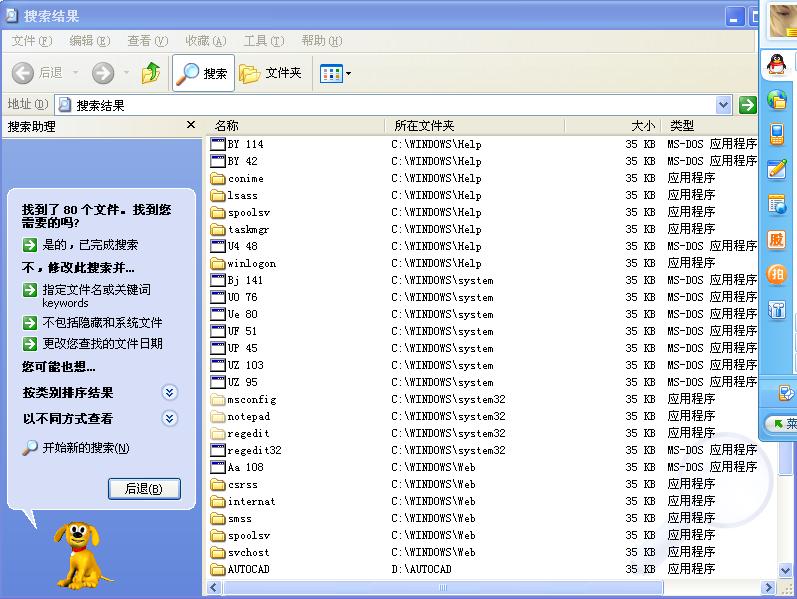Viewport: 797px width, 599px height.
Task: Expand 以不同方式查看 section
Action: [x=169, y=418]
